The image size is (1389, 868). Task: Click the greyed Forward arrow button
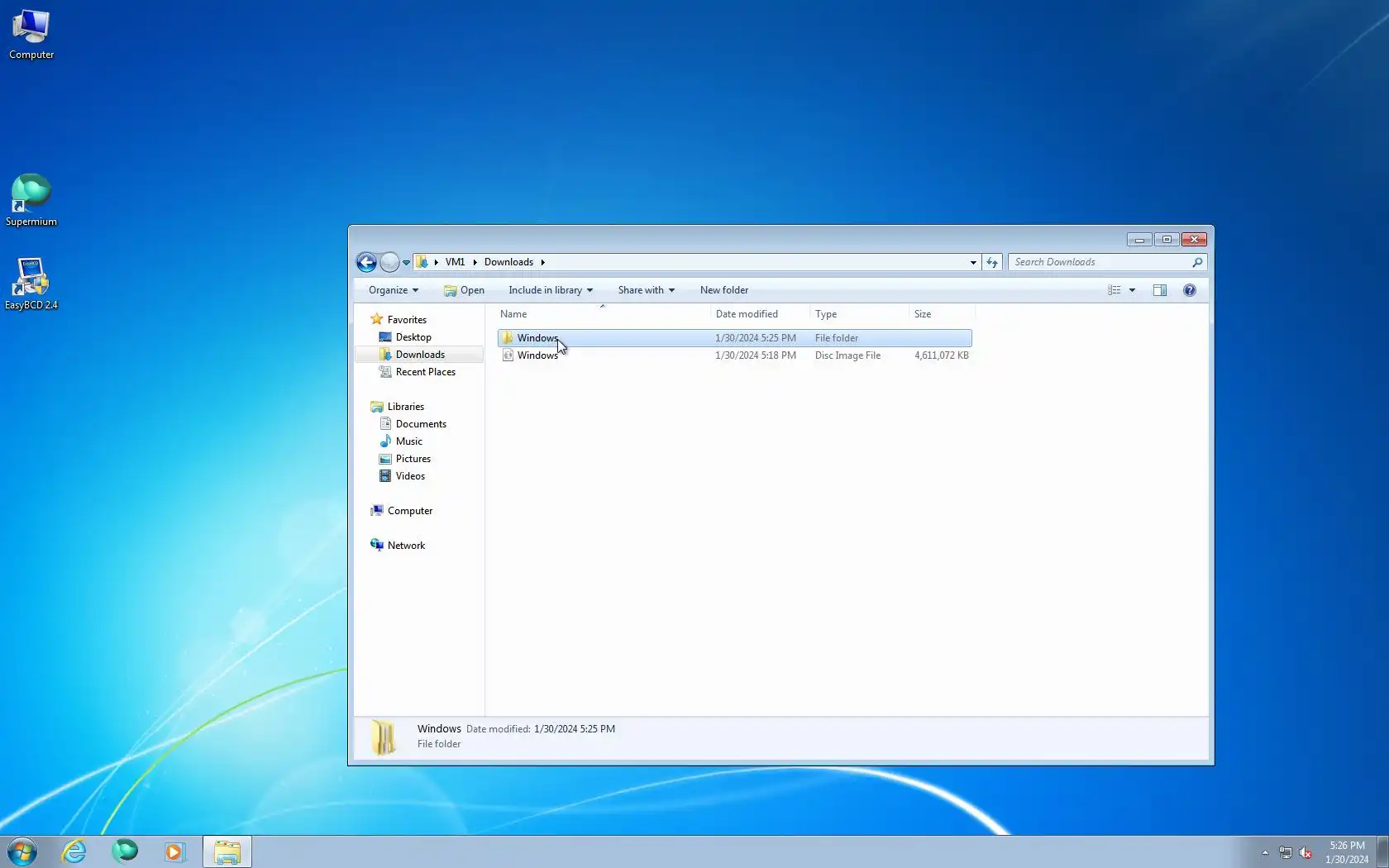(389, 262)
